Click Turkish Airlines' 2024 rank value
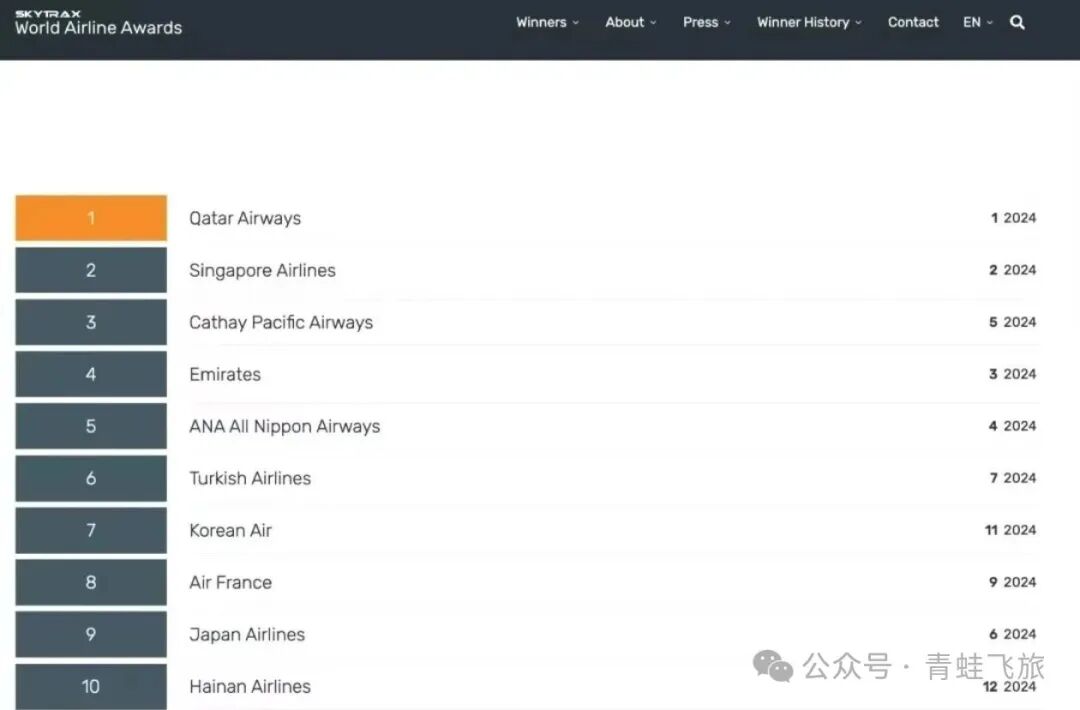 [1012, 478]
